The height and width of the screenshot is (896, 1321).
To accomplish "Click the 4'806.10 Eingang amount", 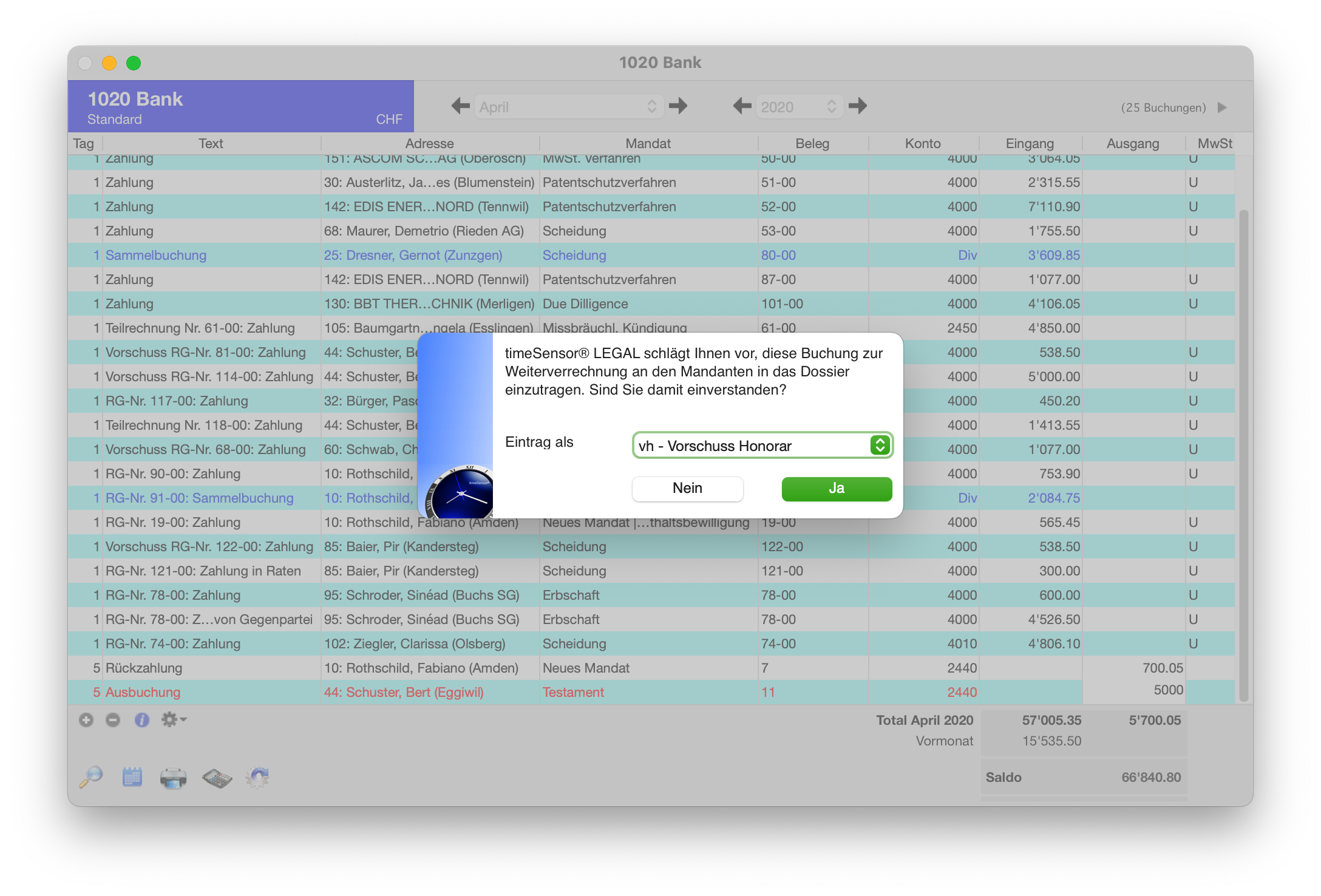I will [1054, 643].
